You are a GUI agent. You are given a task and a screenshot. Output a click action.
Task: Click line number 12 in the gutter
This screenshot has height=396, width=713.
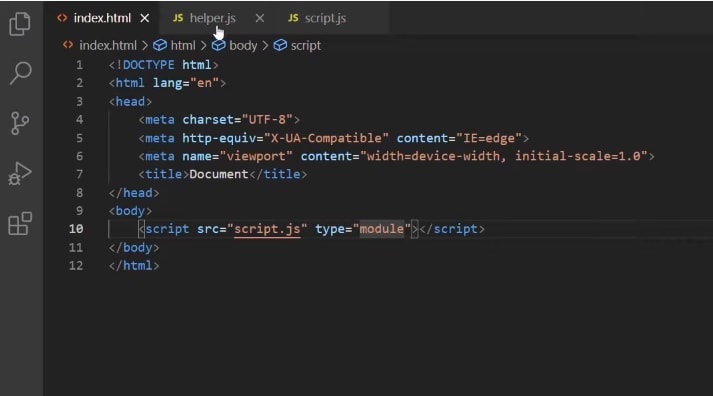(76, 266)
